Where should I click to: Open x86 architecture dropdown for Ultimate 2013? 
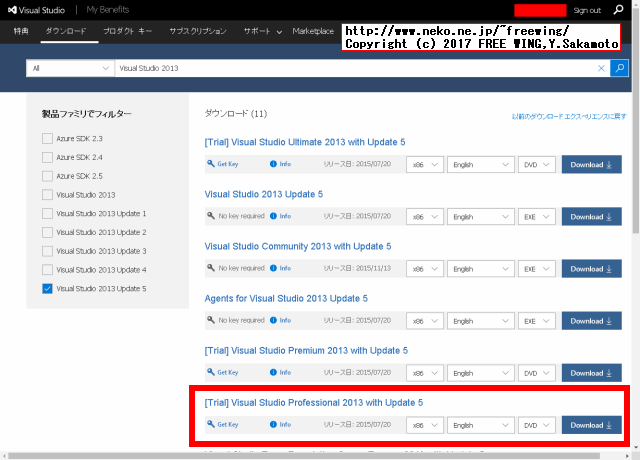tap(425, 164)
